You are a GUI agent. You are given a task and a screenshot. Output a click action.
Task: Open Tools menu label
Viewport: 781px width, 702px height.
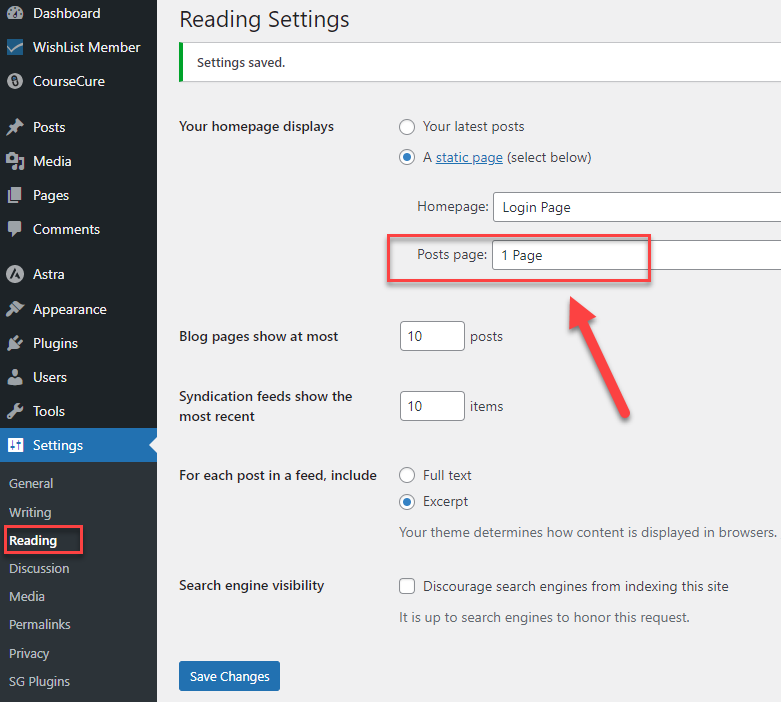coord(49,411)
